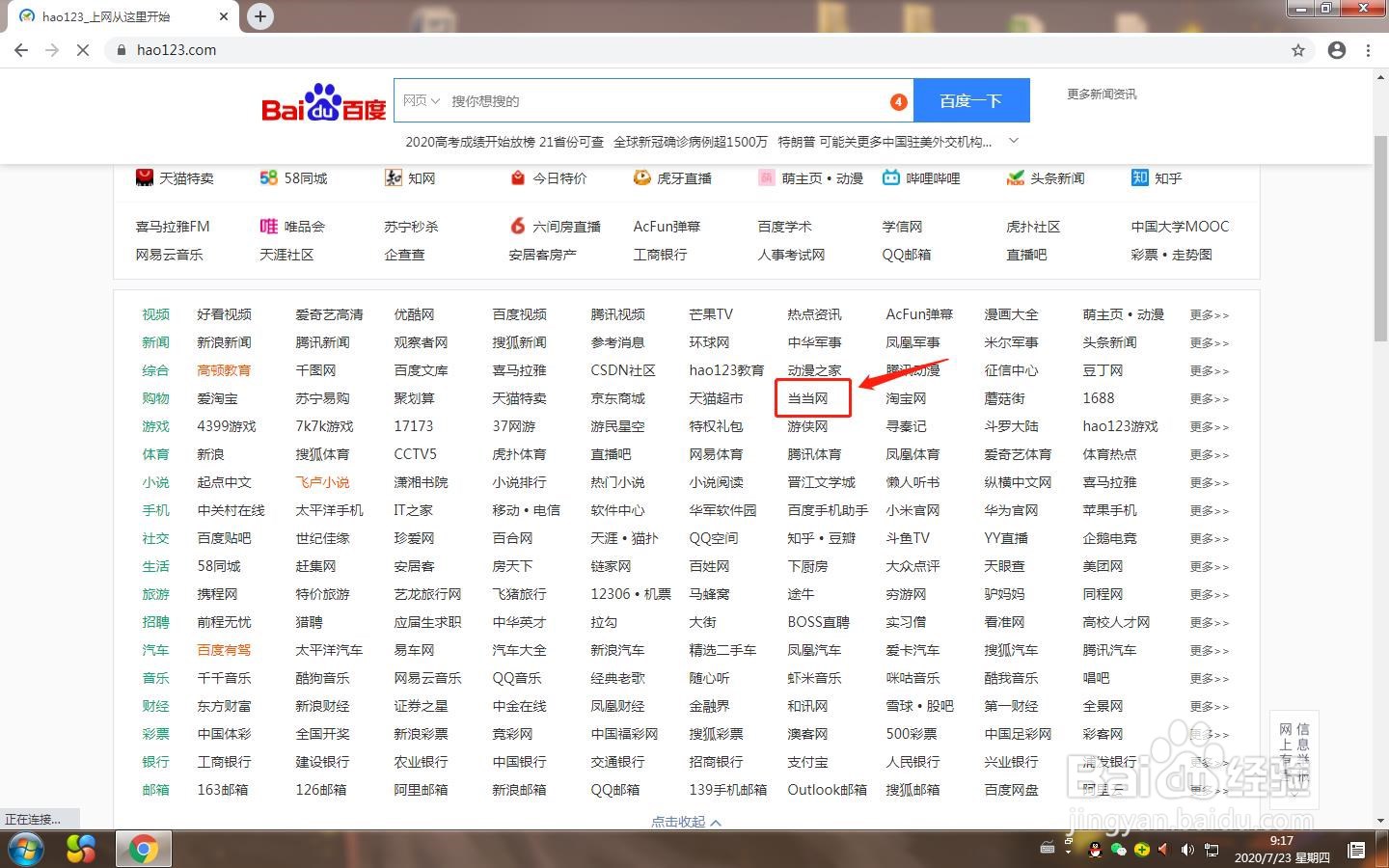Open the 4399游戏 link
The image size is (1389, 868).
coord(227,426)
